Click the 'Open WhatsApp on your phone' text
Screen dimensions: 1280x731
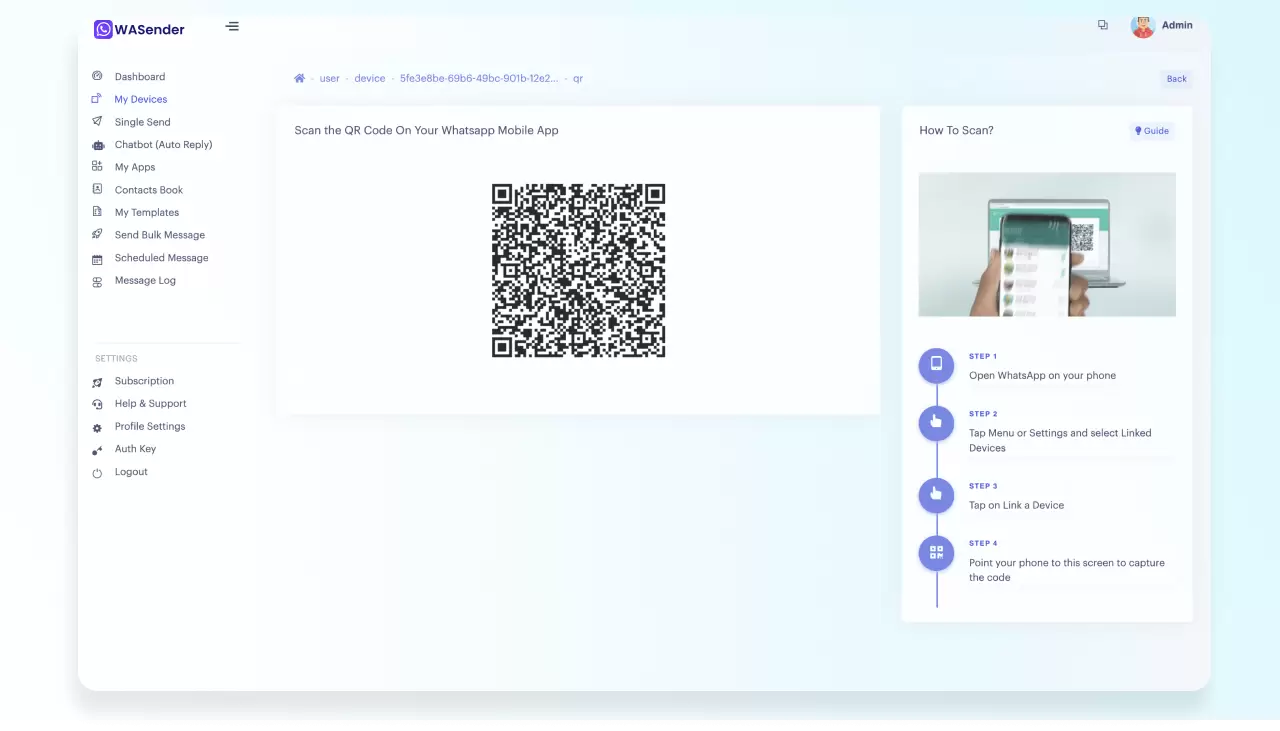point(1042,376)
